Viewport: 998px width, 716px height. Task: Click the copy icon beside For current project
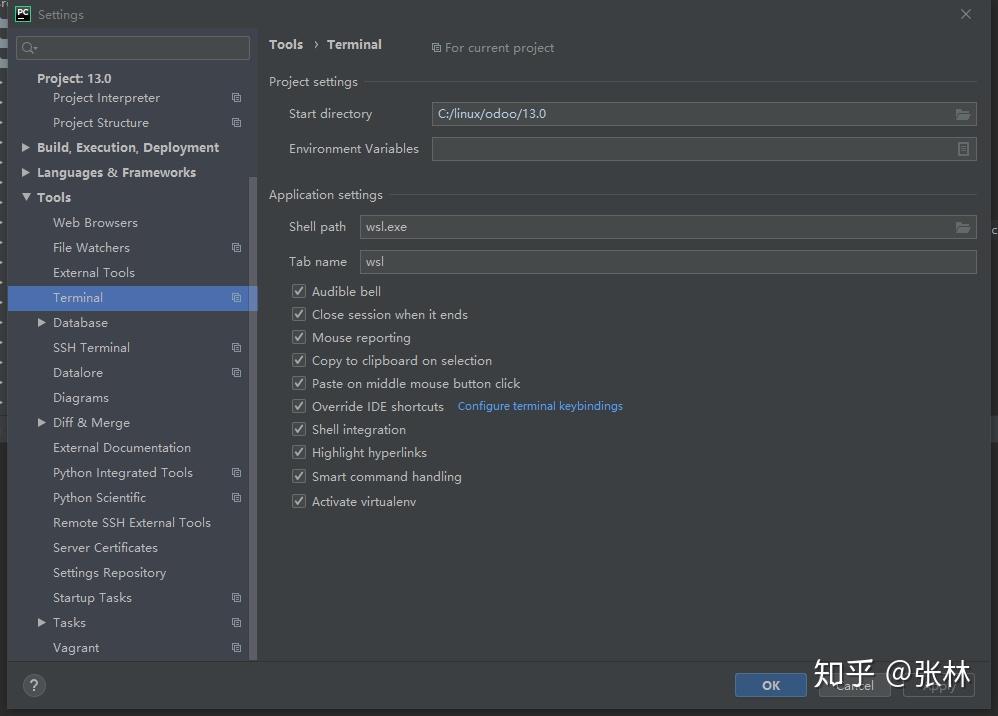click(x=436, y=48)
